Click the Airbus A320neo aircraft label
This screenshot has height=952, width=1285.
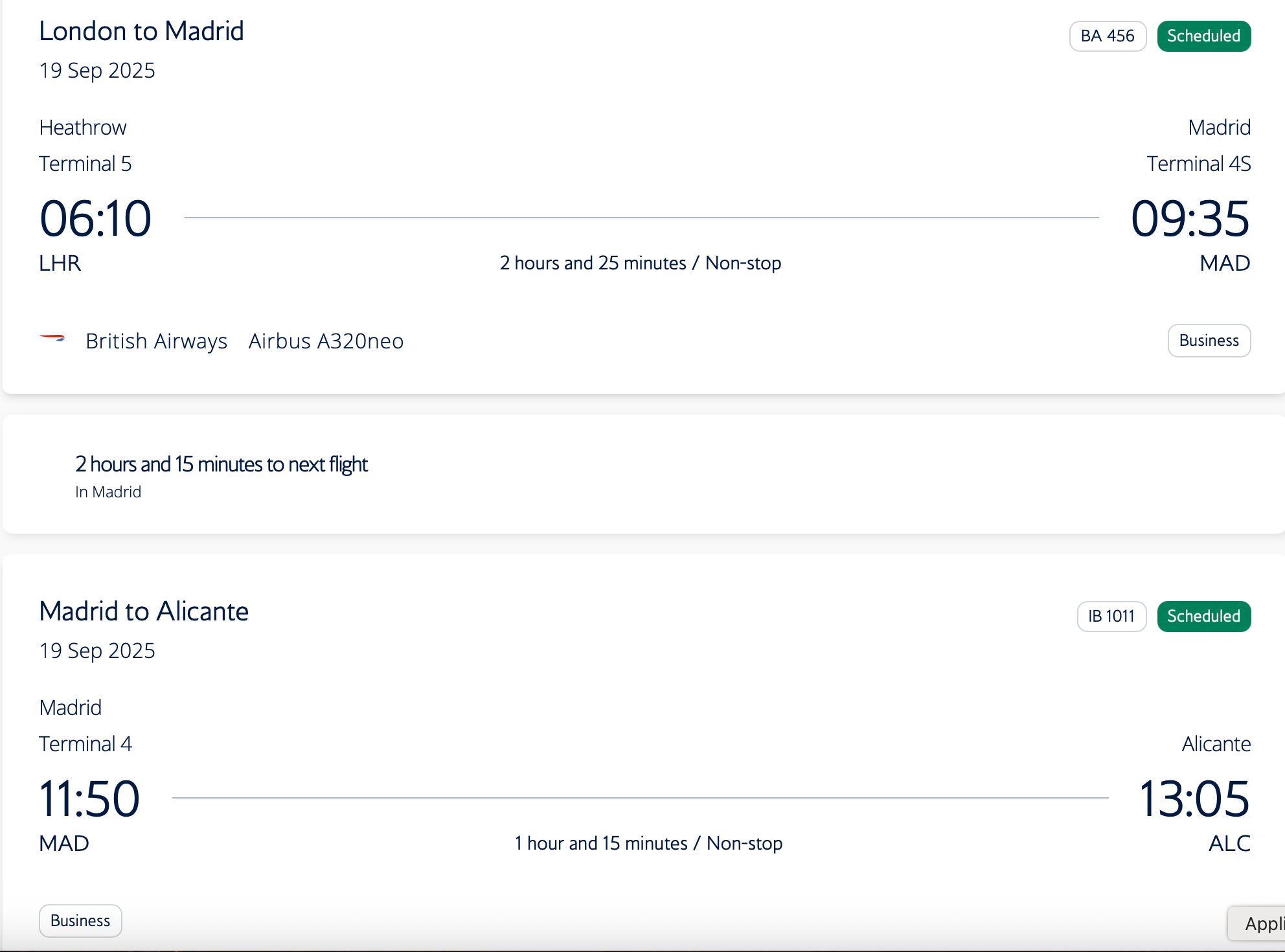point(326,341)
